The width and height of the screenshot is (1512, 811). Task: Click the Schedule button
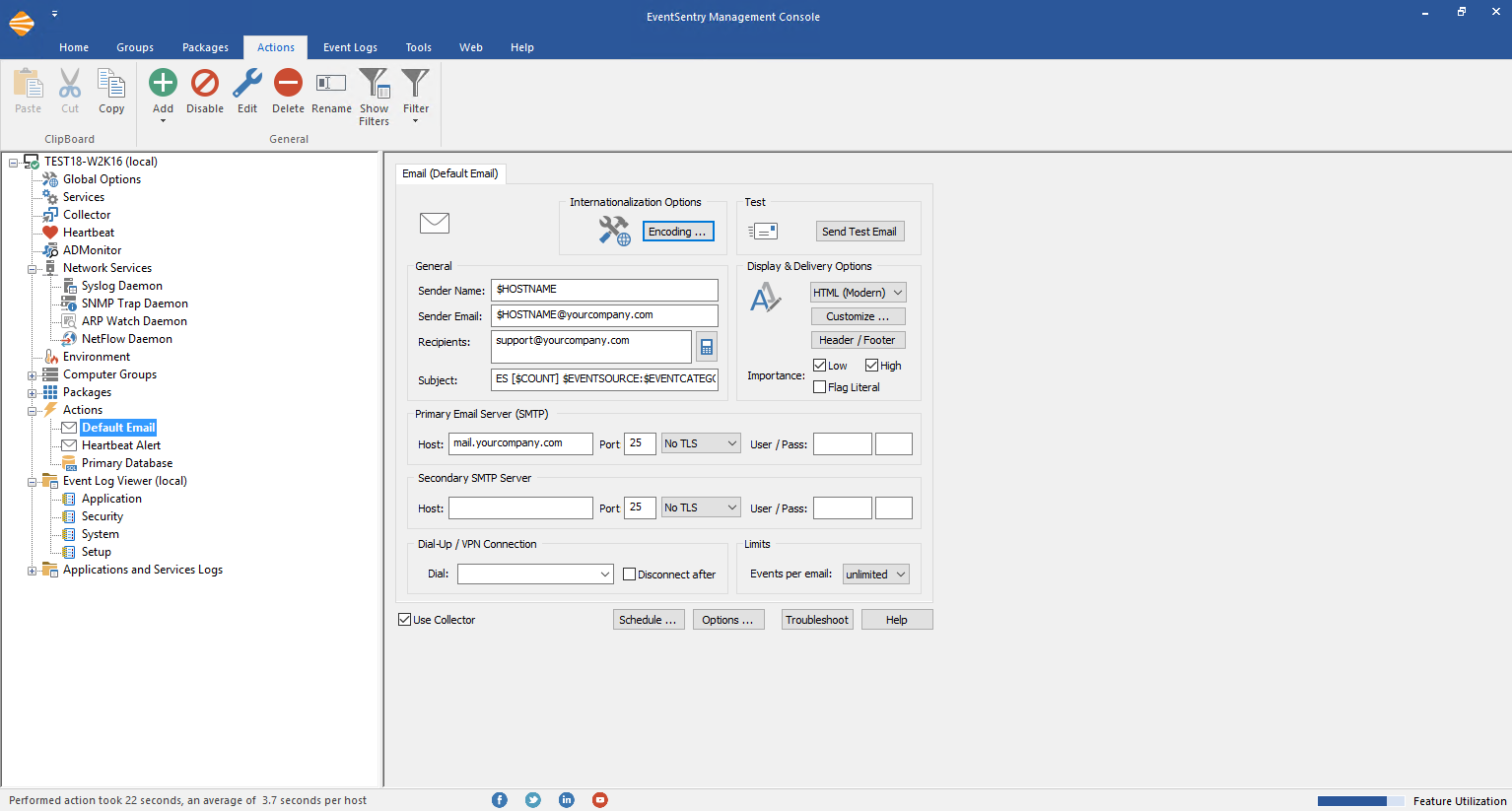(x=649, y=620)
